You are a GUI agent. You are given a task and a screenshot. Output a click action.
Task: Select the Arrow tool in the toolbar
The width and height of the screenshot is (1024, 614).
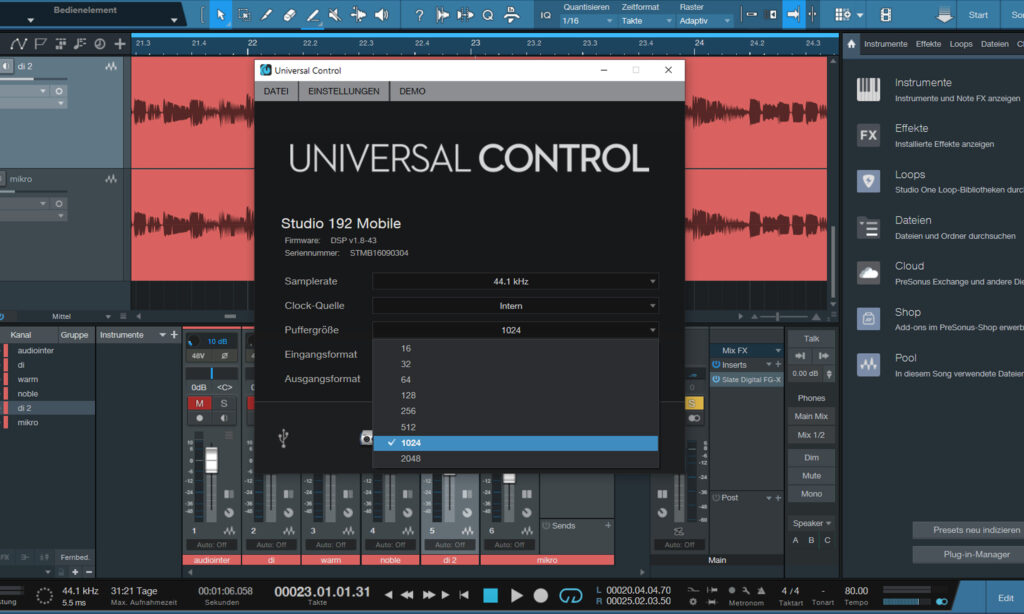(x=221, y=14)
